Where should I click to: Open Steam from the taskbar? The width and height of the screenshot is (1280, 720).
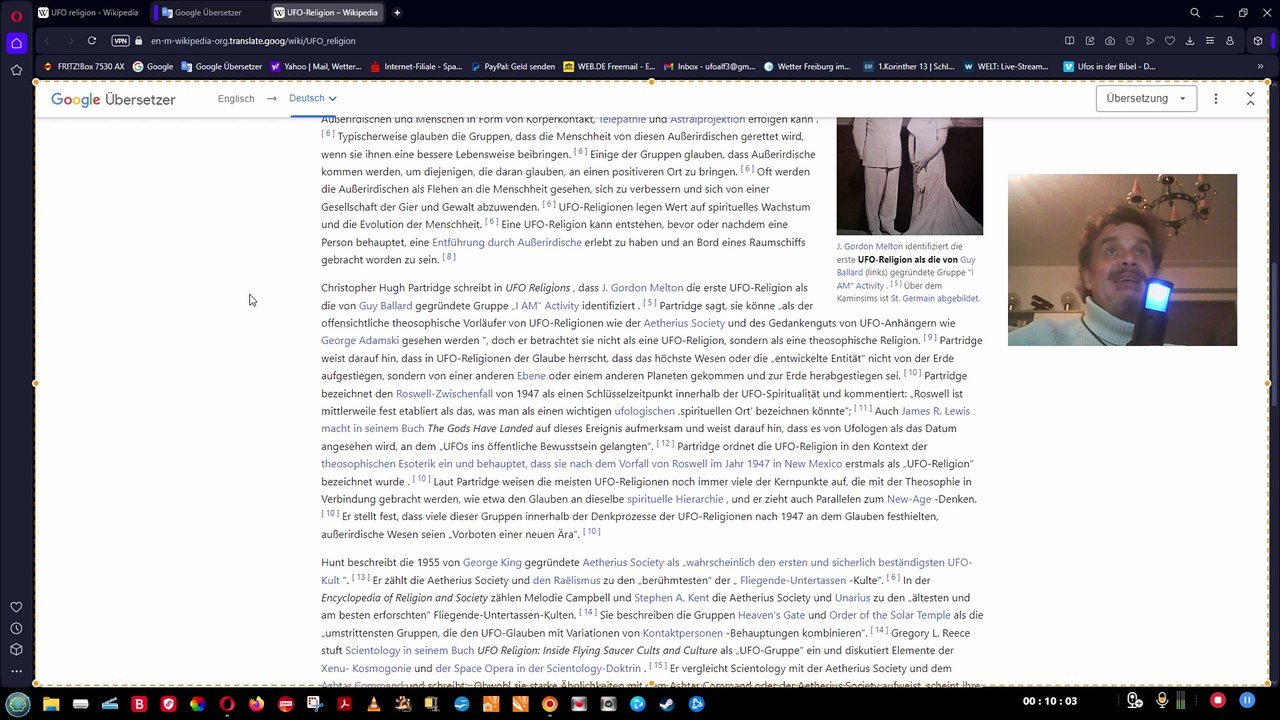pos(667,704)
